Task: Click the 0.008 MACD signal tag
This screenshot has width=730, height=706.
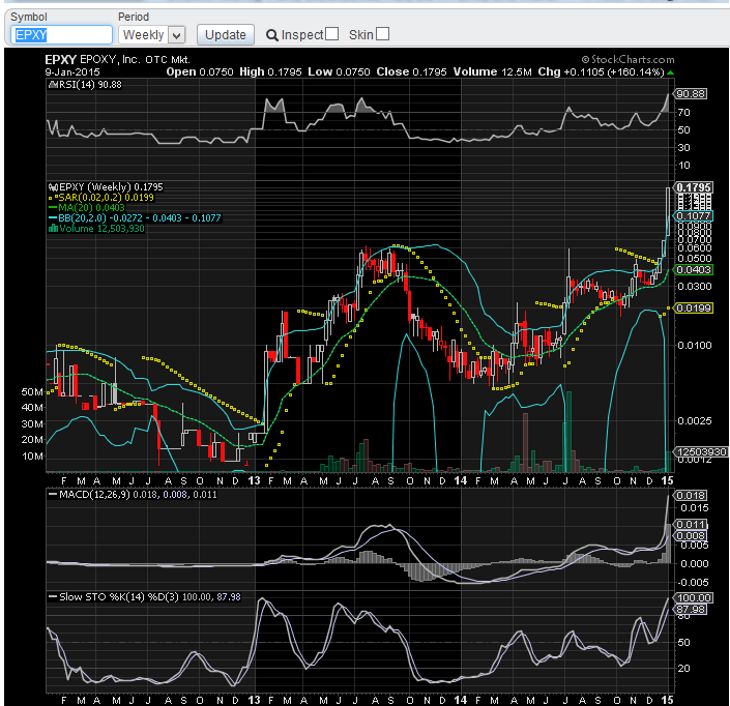Action: point(691,536)
